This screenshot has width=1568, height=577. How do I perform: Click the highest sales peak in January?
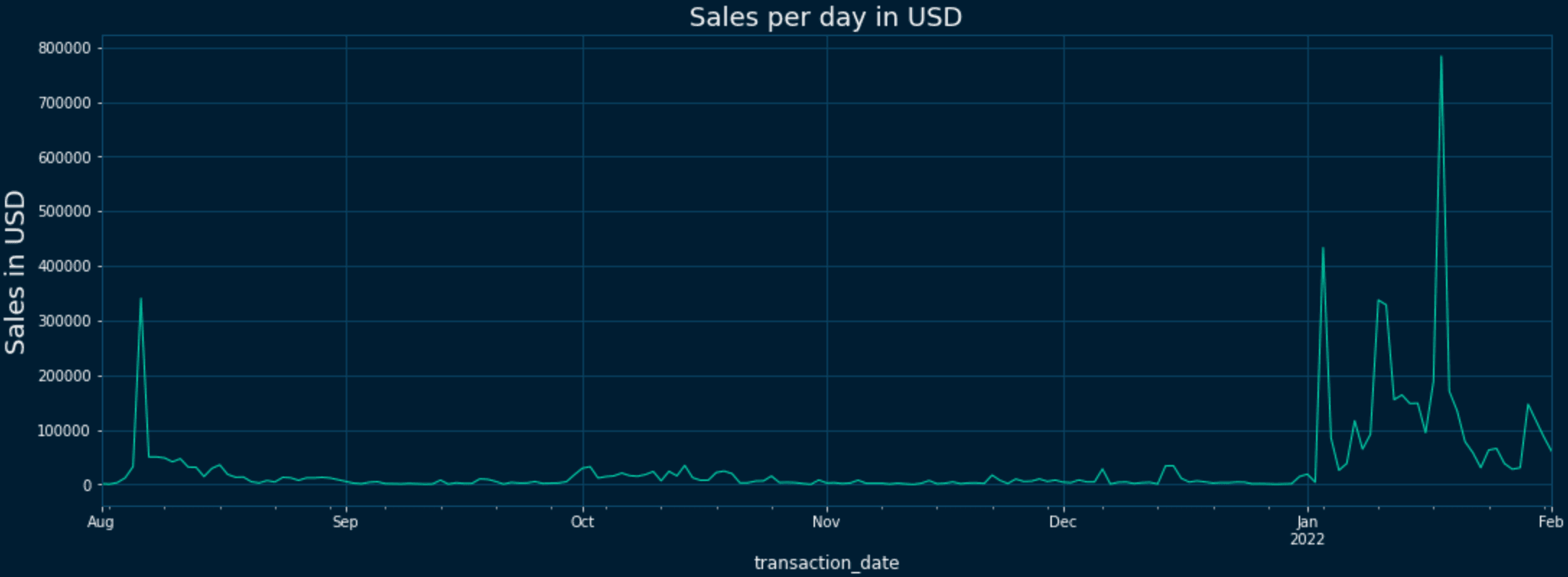pos(1441,57)
